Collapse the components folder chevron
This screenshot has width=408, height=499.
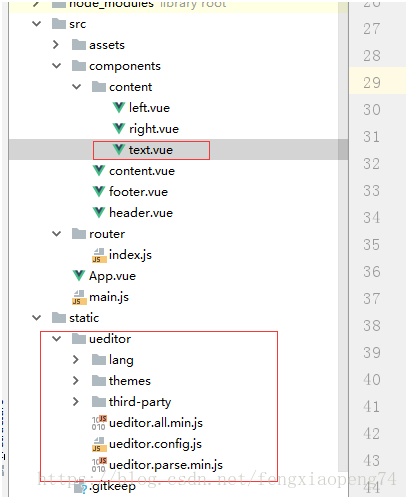click(57, 66)
